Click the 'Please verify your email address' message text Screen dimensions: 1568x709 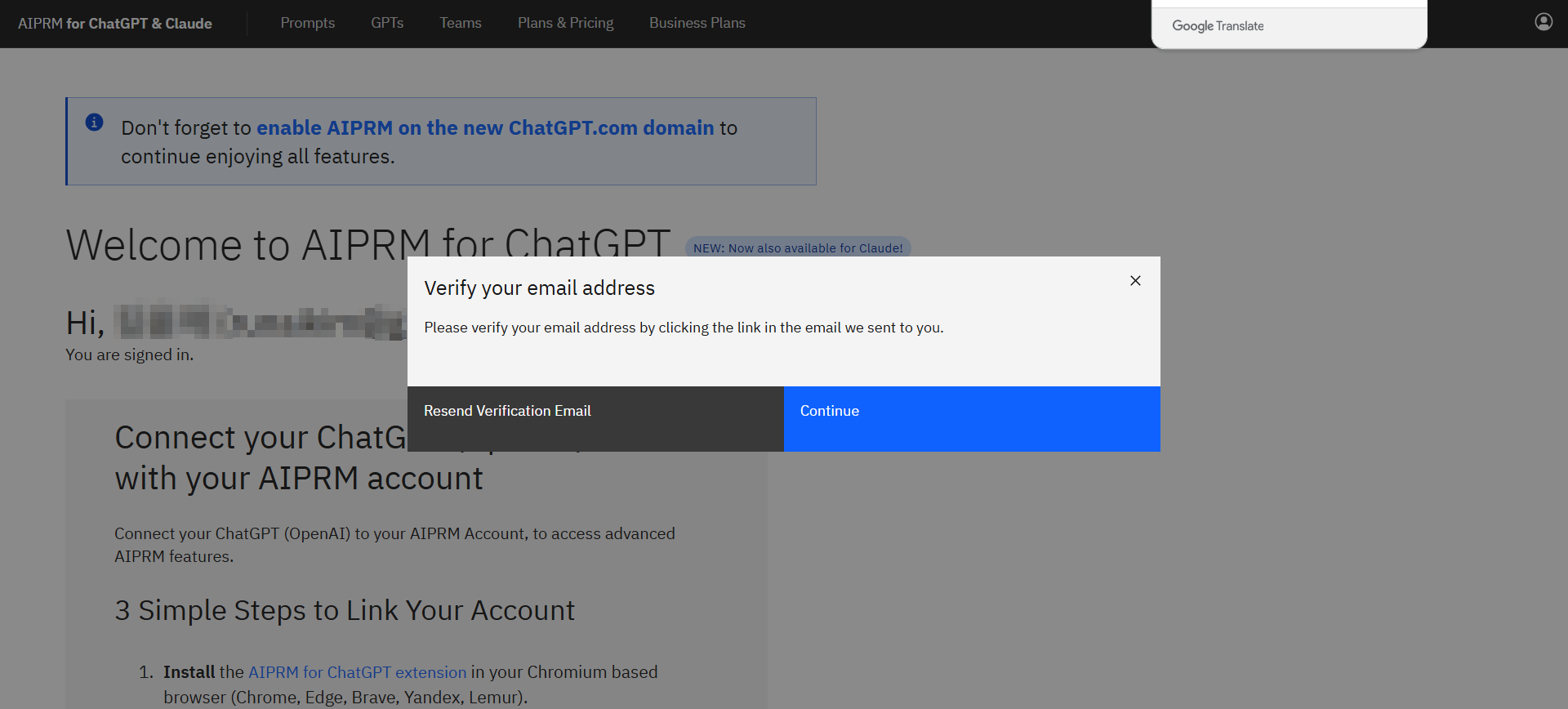tap(684, 328)
